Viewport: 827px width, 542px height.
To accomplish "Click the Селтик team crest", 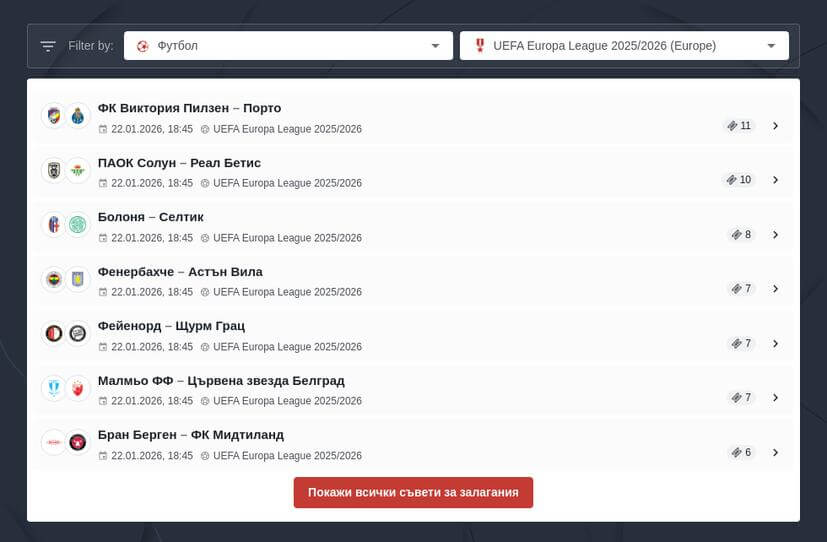I will click(x=78, y=225).
